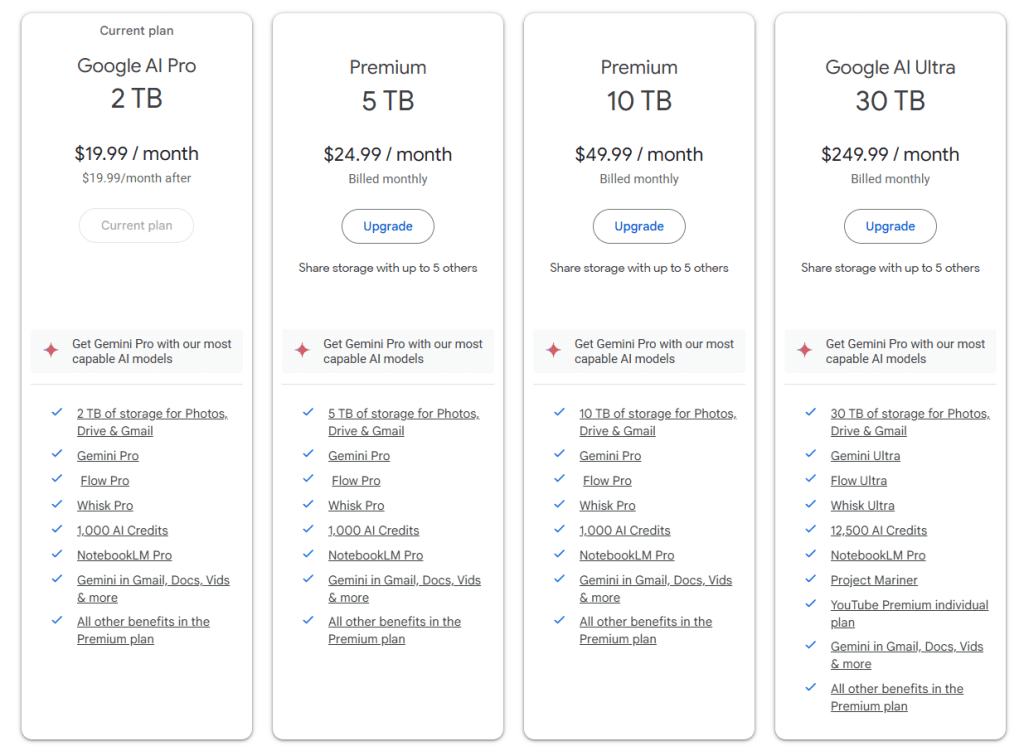1024x756 pixels.
Task: Click checkmark beside 2 TB of storage
Action: point(57,413)
